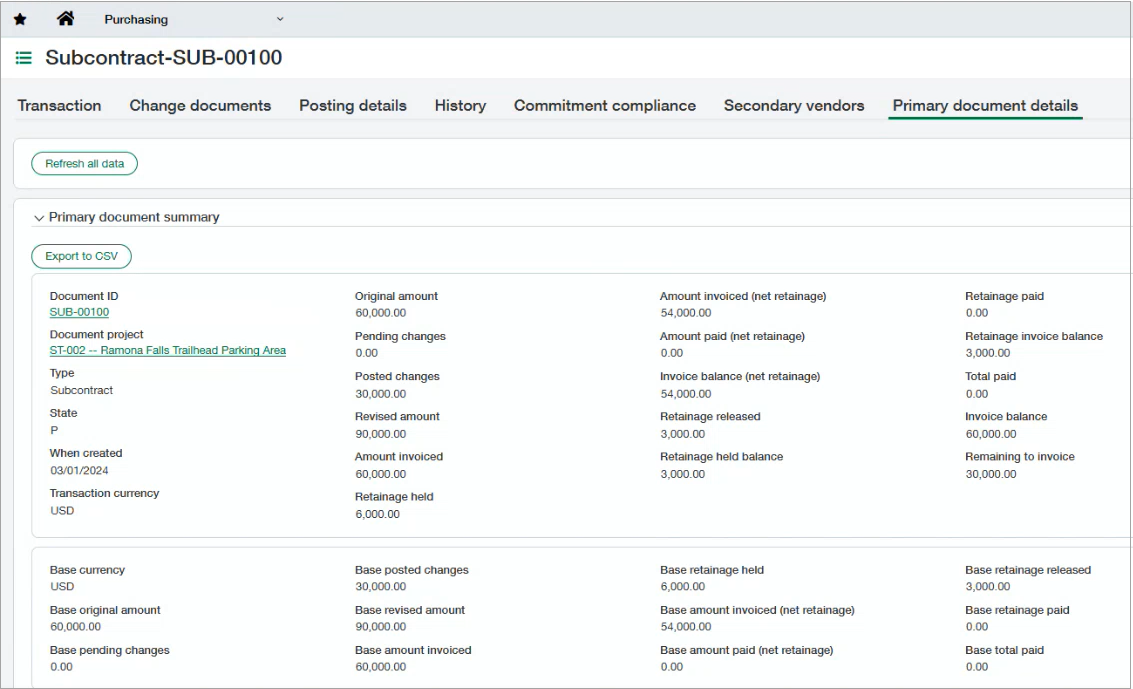Switch to the Transaction tab
This screenshot has width=1133, height=689.
click(x=59, y=105)
